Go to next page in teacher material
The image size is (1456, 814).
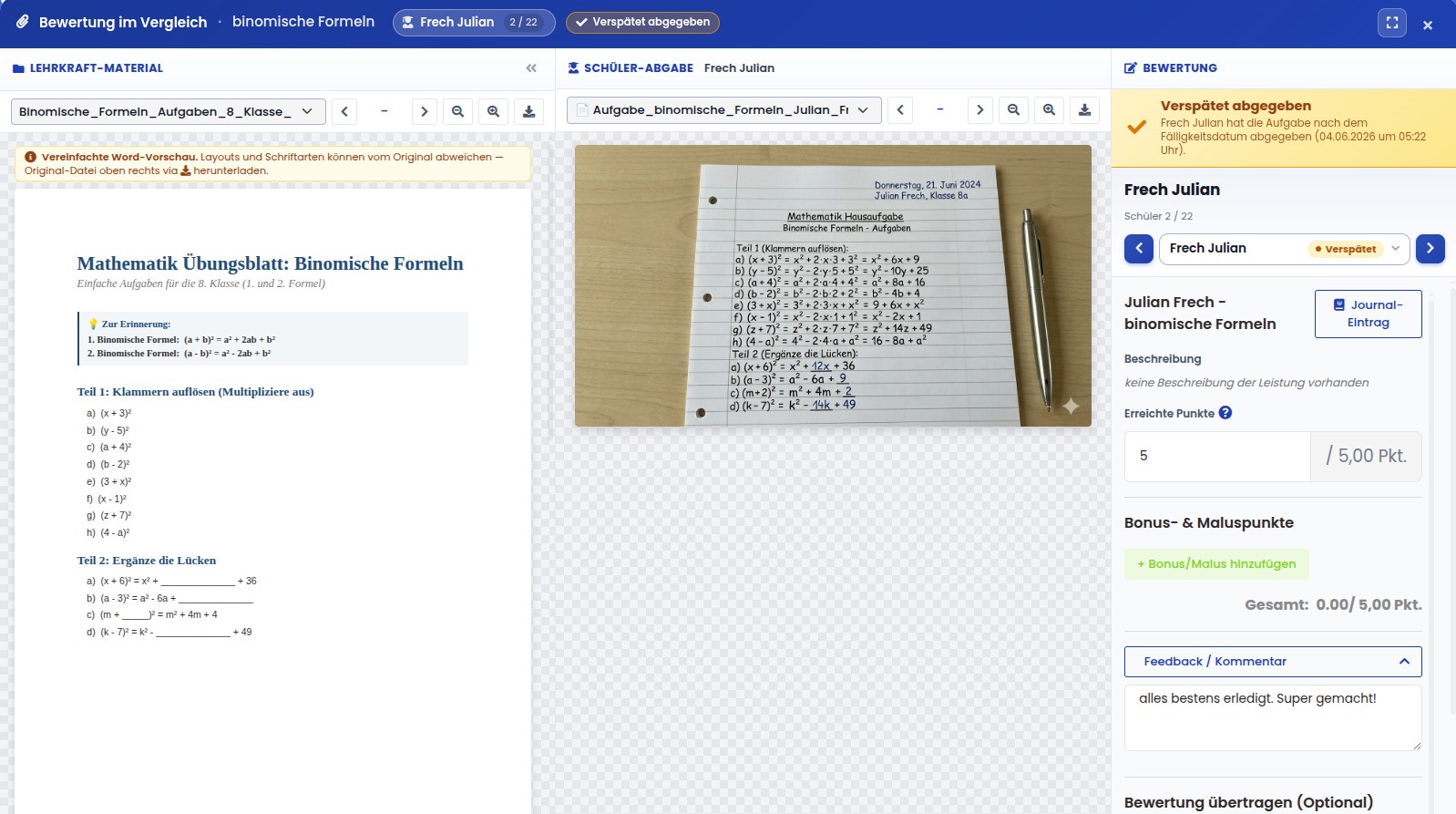coord(424,111)
